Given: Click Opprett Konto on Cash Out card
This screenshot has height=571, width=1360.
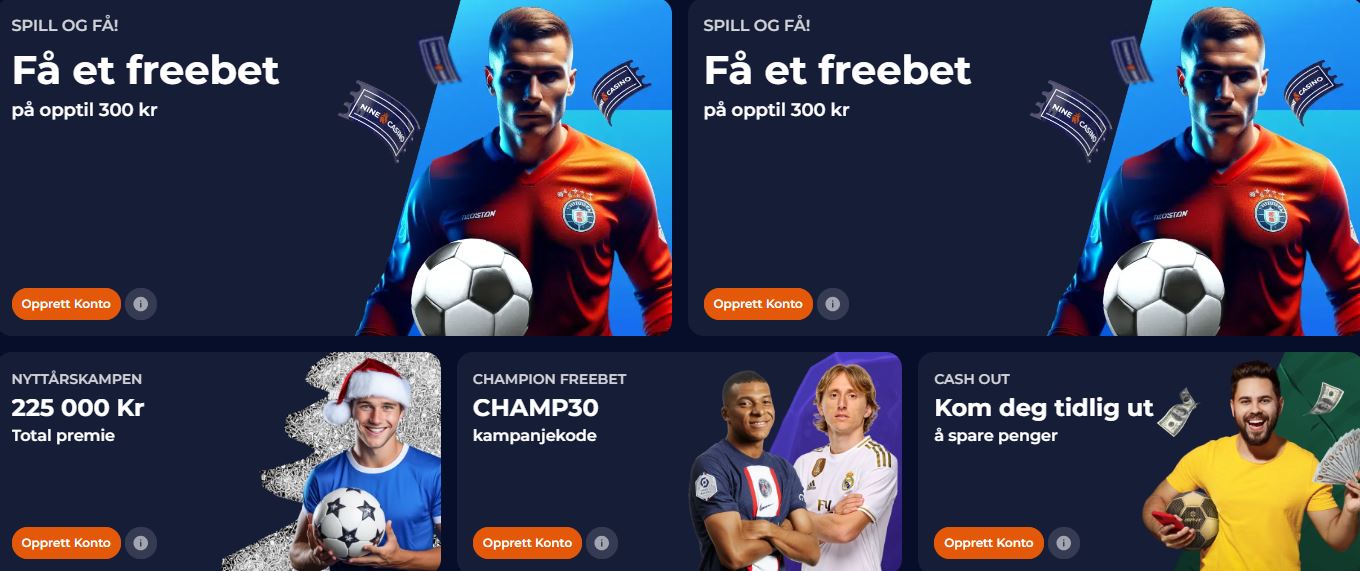Looking at the screenshot, I should coord(989,543).
